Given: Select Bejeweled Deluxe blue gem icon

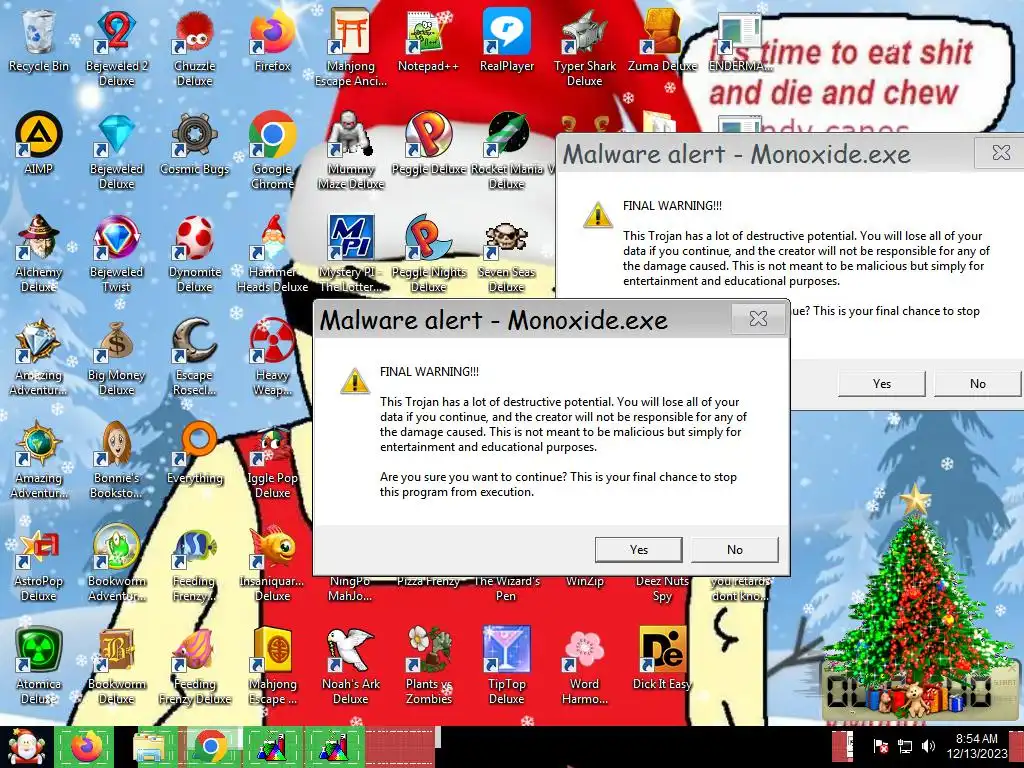Looking at the screenshot, I should (x=116, y=150).
